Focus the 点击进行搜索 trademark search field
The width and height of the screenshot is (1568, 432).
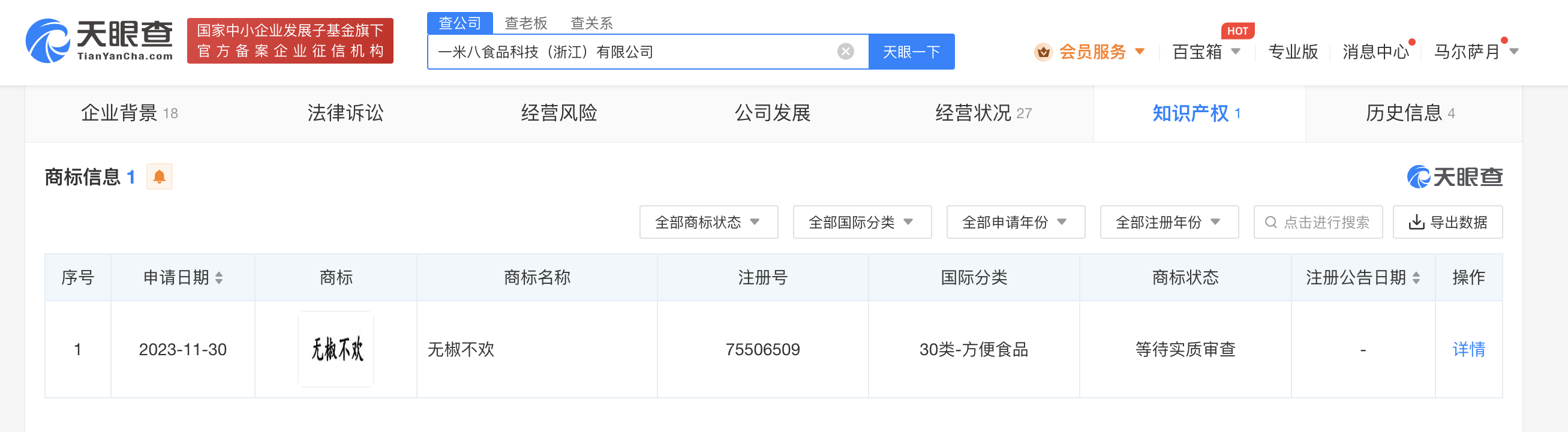coord(1318,222)
